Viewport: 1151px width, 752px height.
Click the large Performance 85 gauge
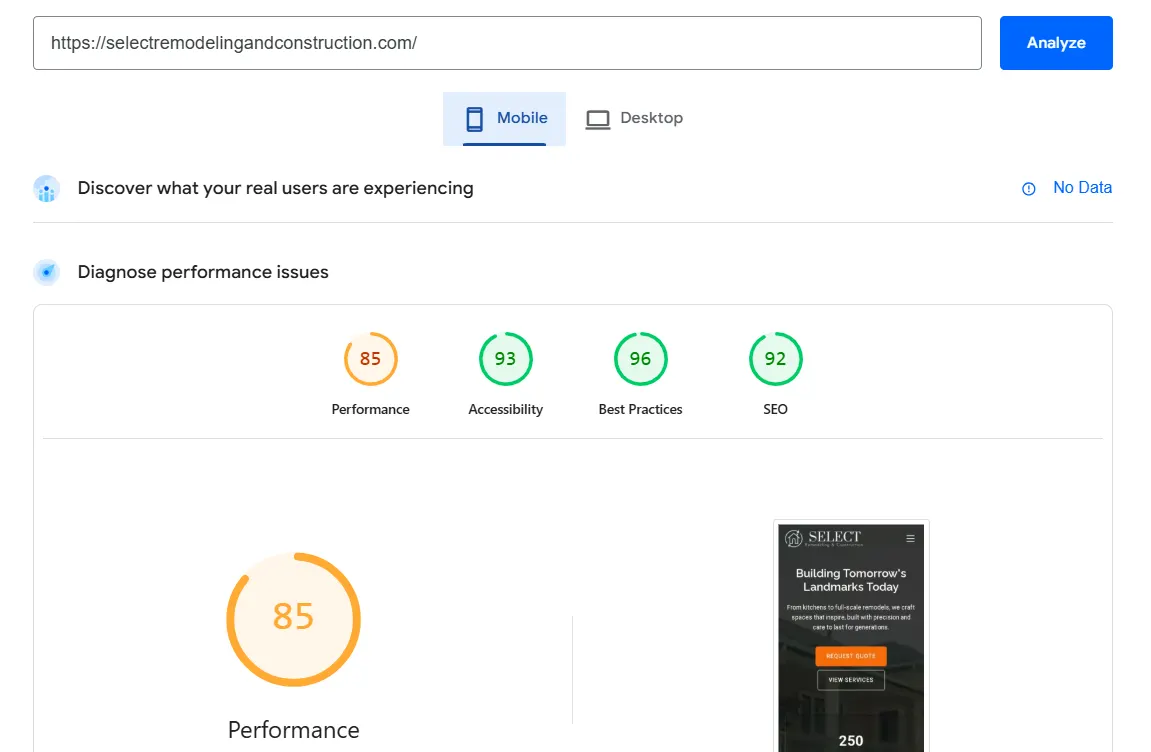pyautogui.click(x=294, y=619)
